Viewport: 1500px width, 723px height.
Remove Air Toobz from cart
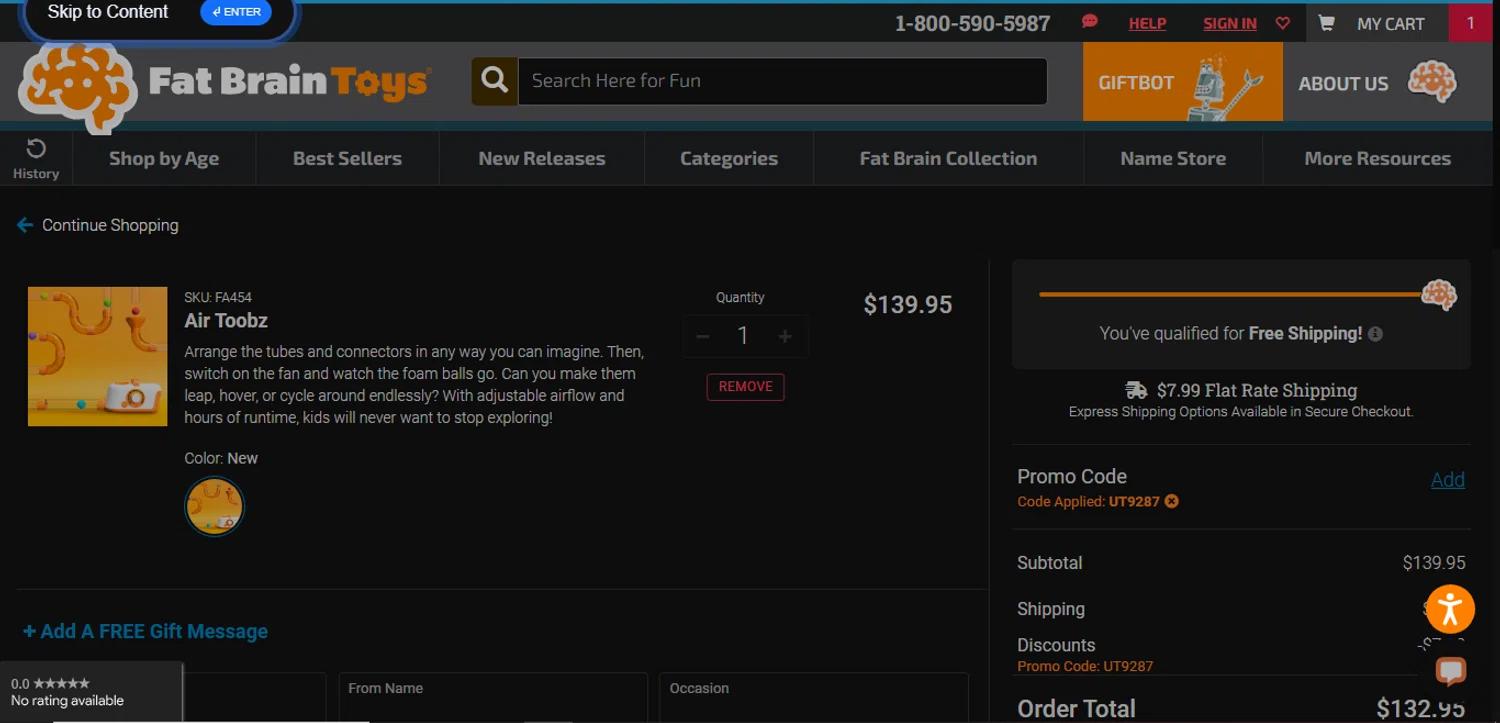[745, 387]
